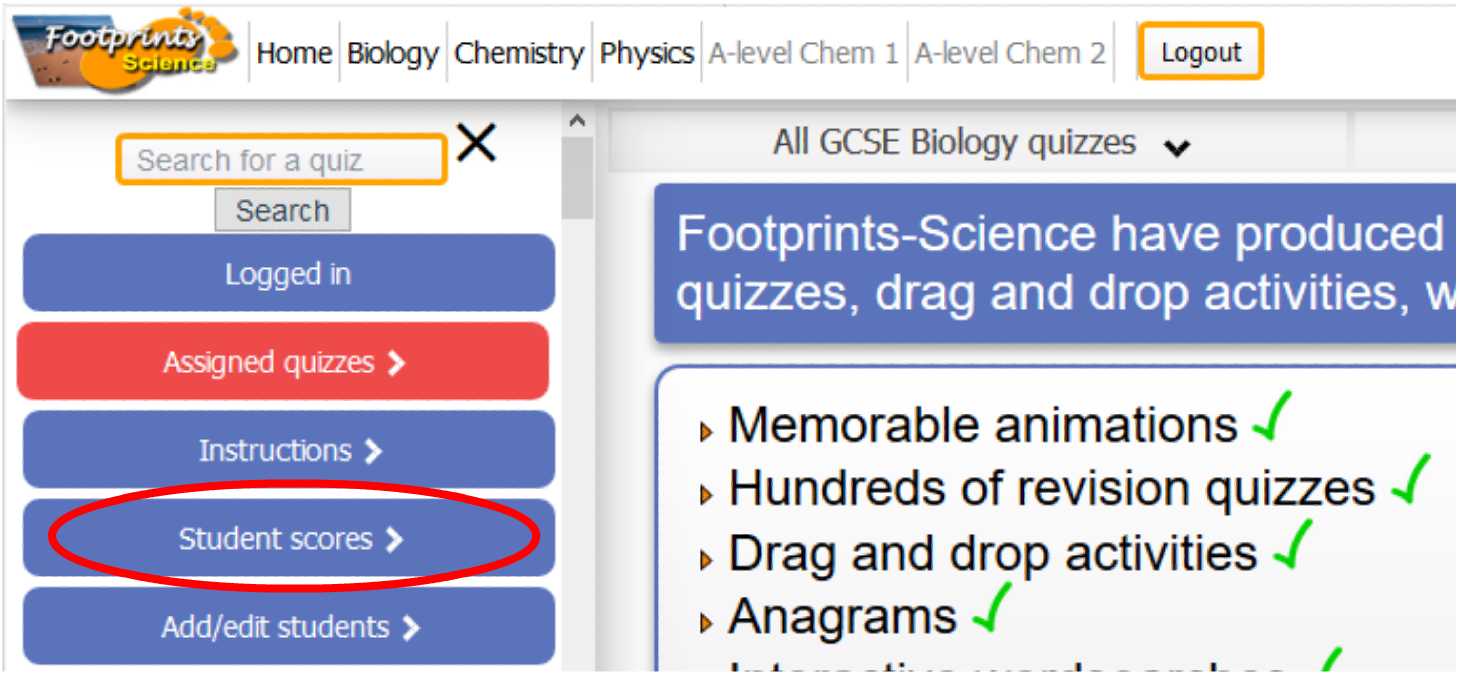Click the green tick beside Hundreds of revision quizzes
This screenshot has width=1459, height=674.
point(1409,480)
